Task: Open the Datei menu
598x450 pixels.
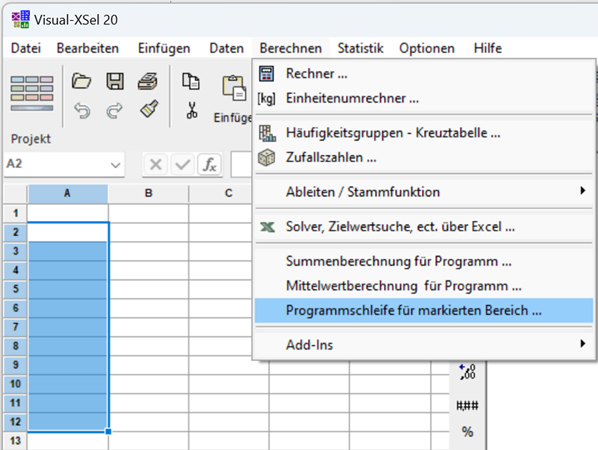Action: (x=26, y=48)
